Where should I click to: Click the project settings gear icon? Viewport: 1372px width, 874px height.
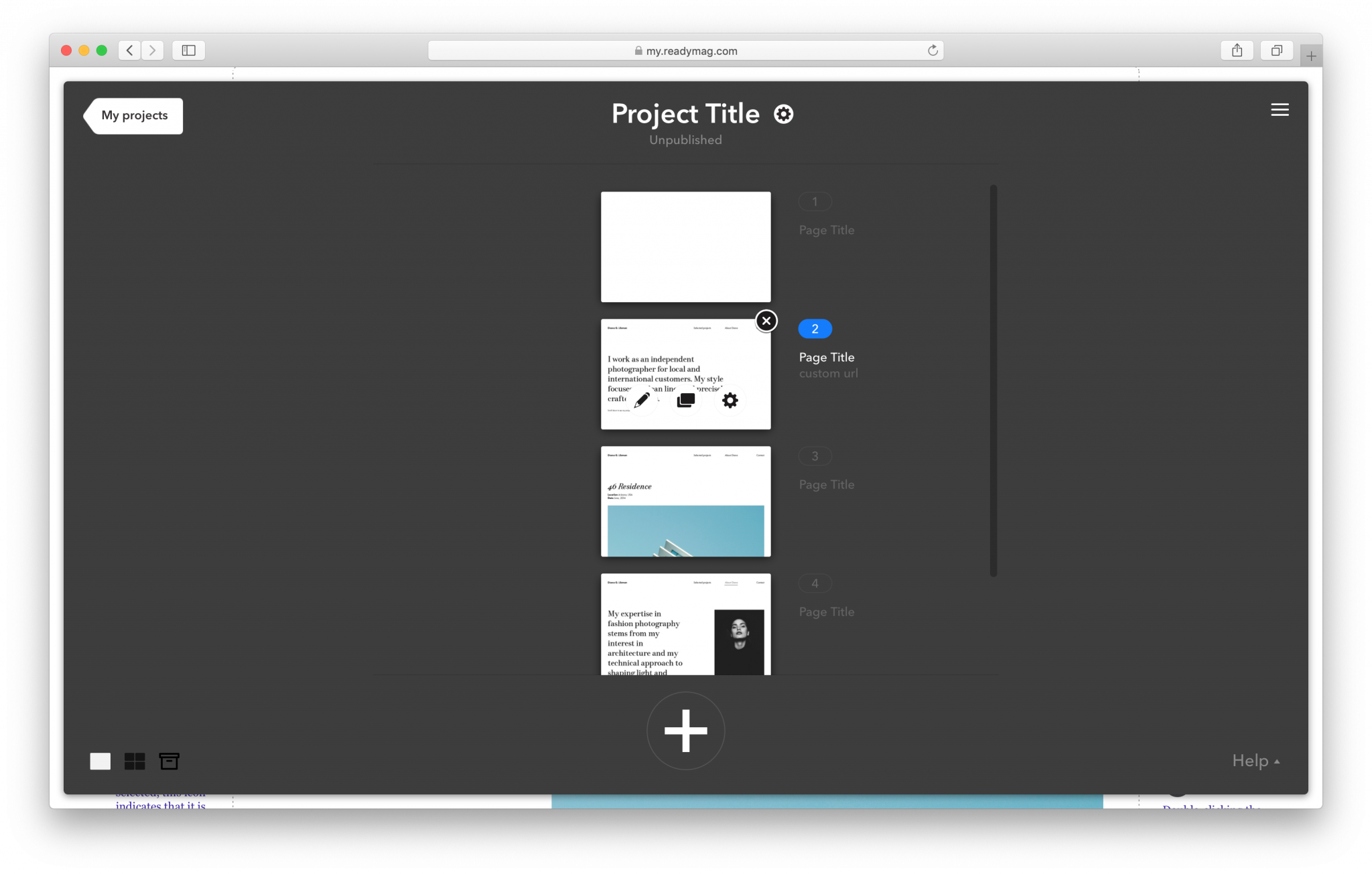point(783,113)
